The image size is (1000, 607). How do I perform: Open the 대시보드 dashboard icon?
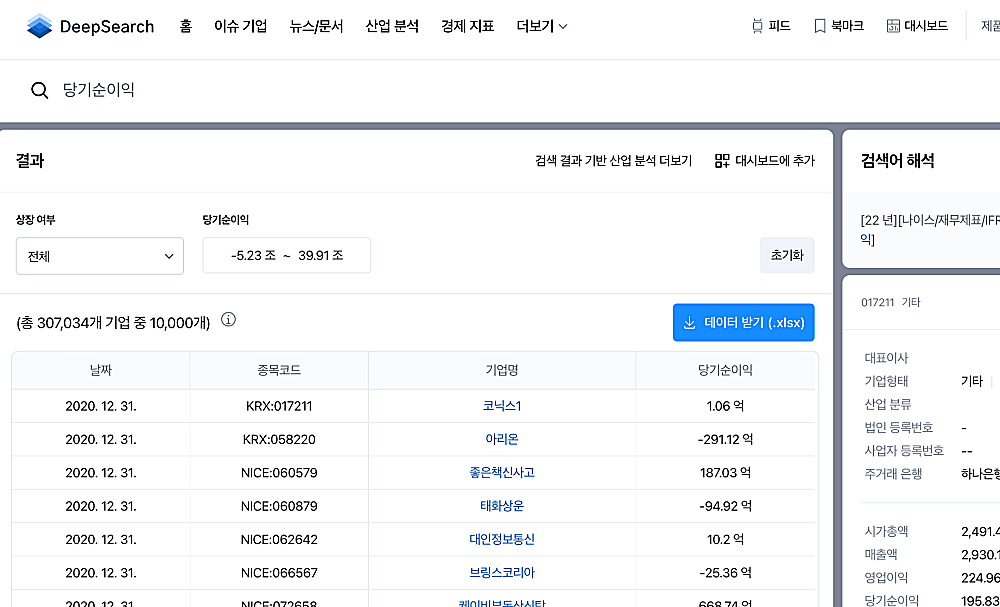(893, 26)
